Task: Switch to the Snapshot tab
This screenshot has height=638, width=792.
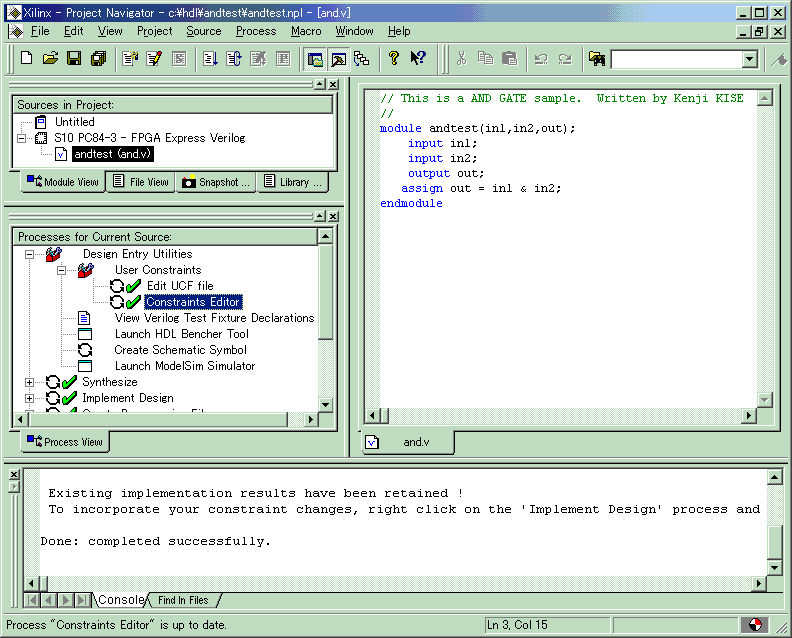Action: coord(216,182)
